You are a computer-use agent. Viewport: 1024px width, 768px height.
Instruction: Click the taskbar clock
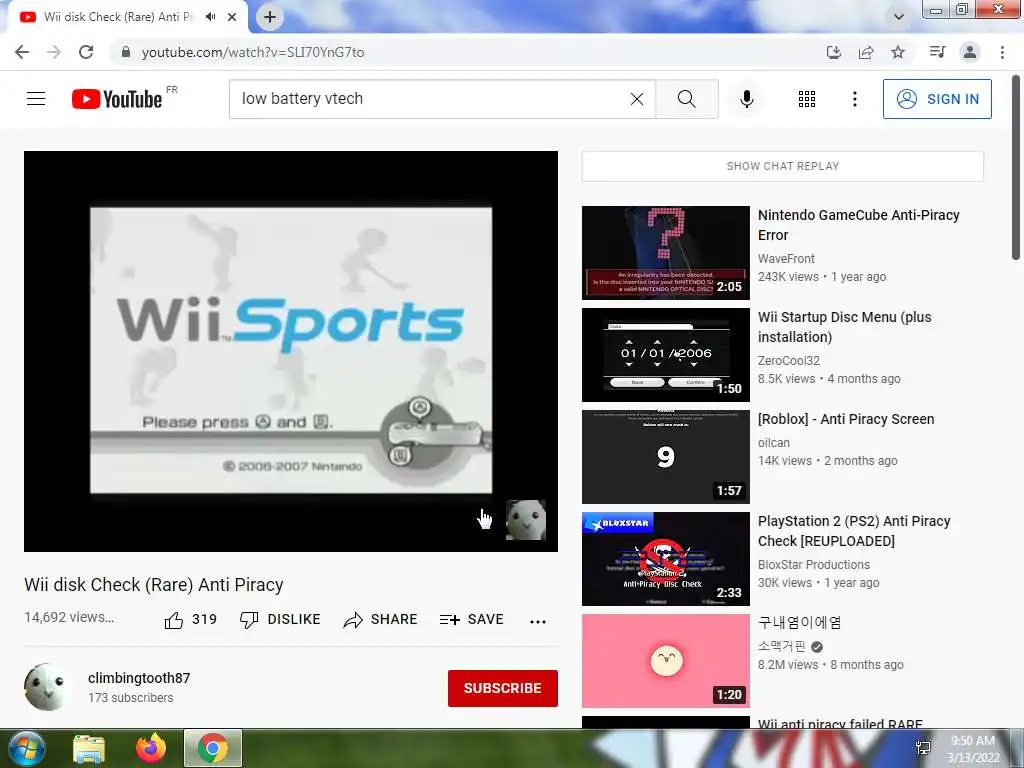click(x=973, y=749)
